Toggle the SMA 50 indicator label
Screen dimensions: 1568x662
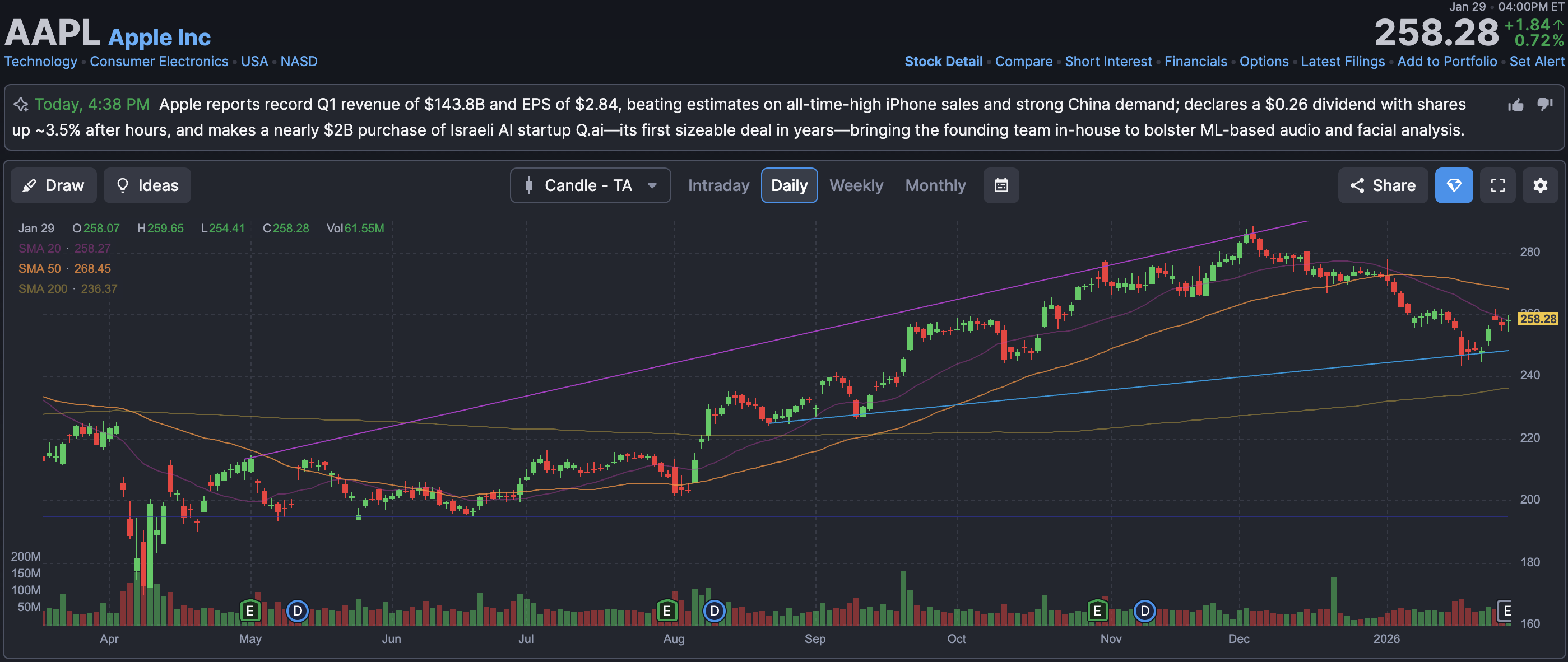click(40, 268)
